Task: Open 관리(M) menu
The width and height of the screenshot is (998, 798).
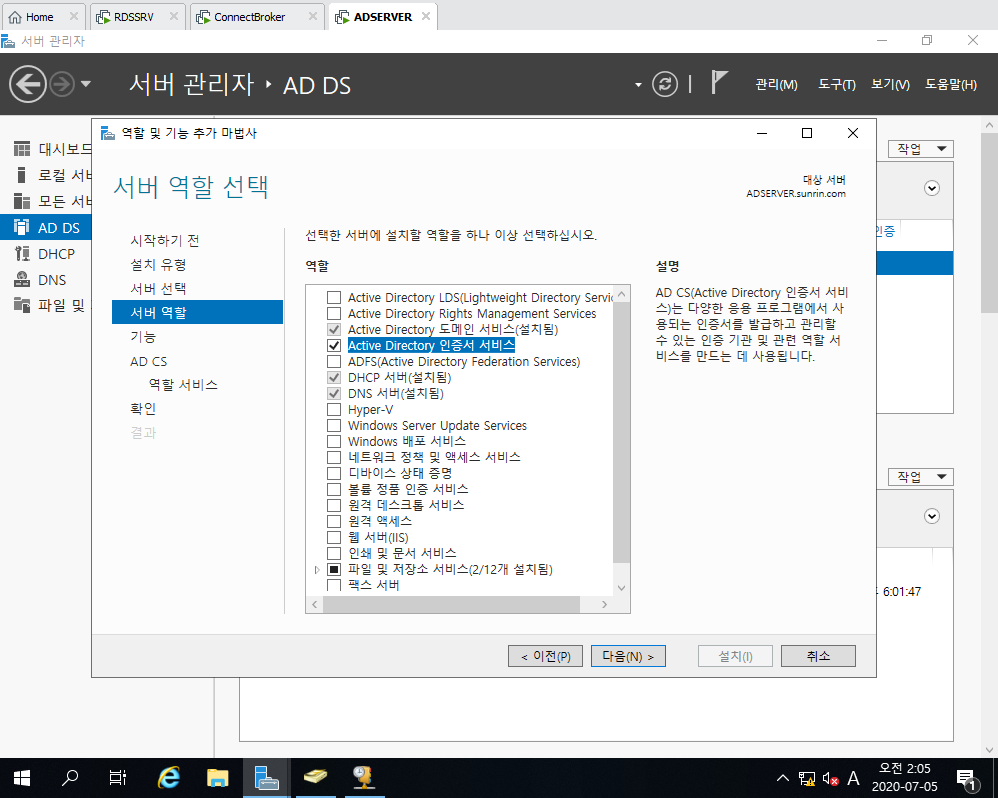Action: tap(776, 84)
